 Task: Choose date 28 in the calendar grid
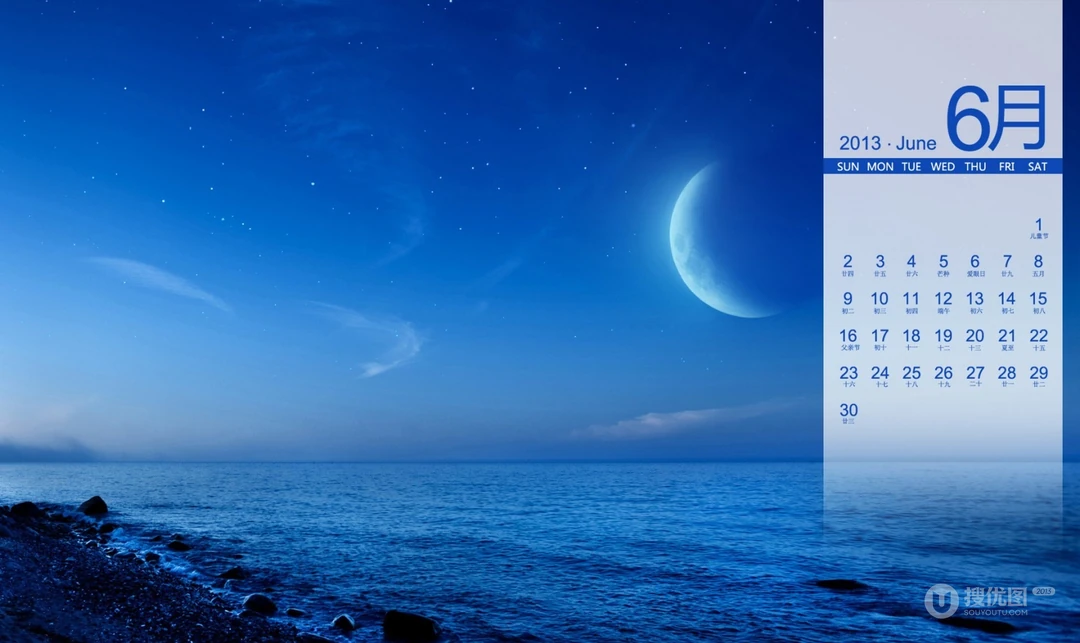(x=1007, y=373)
